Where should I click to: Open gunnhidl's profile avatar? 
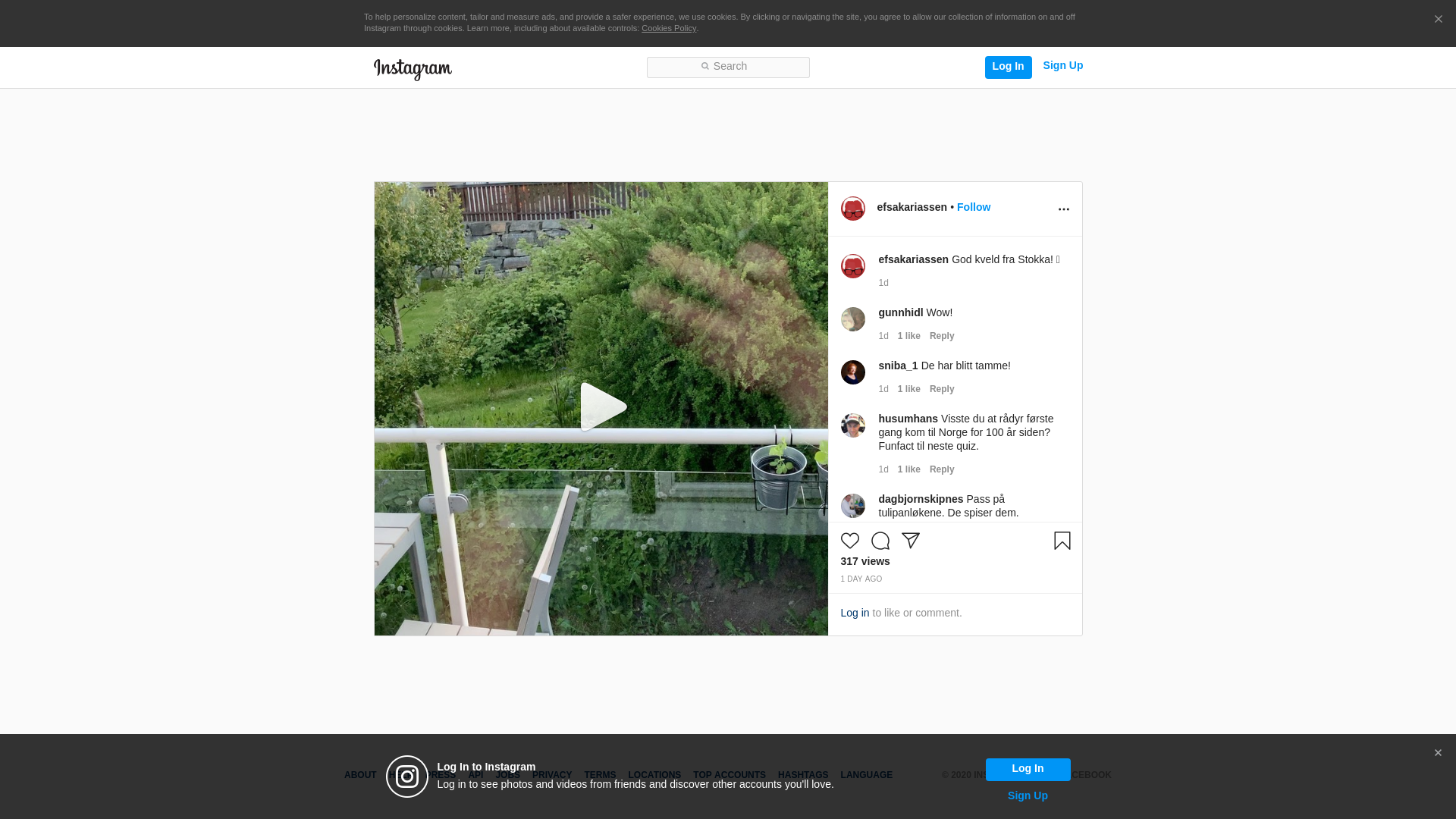pyautogui.click(x=852, y=319)
